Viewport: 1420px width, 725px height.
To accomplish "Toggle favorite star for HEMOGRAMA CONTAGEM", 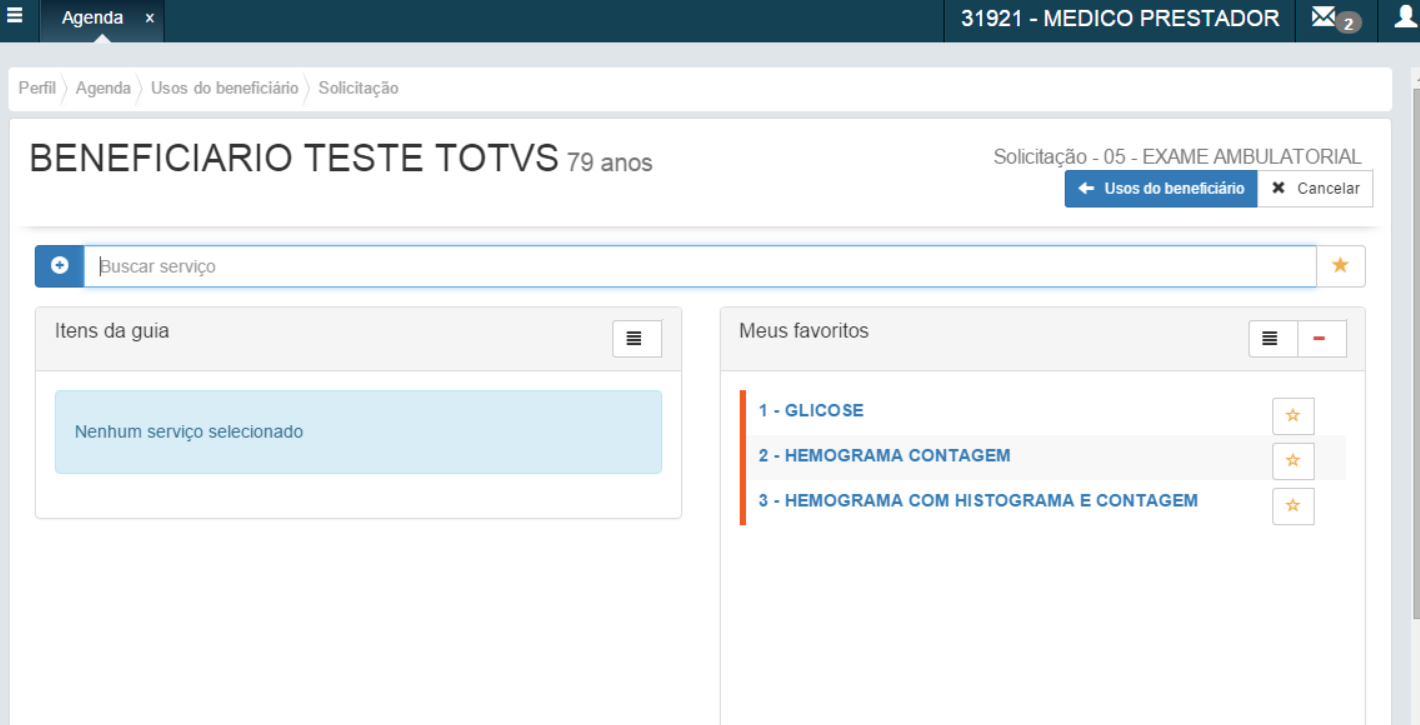I will pos(1292,461).
